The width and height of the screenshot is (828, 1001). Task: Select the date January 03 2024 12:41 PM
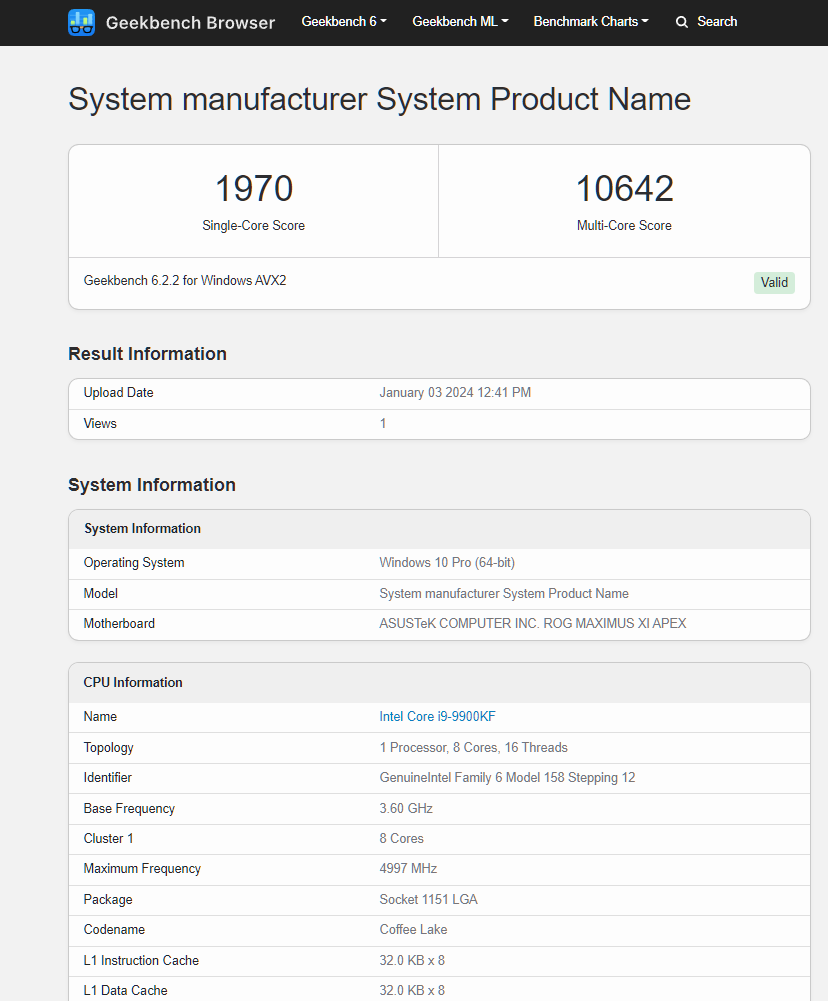click(455, 393)
